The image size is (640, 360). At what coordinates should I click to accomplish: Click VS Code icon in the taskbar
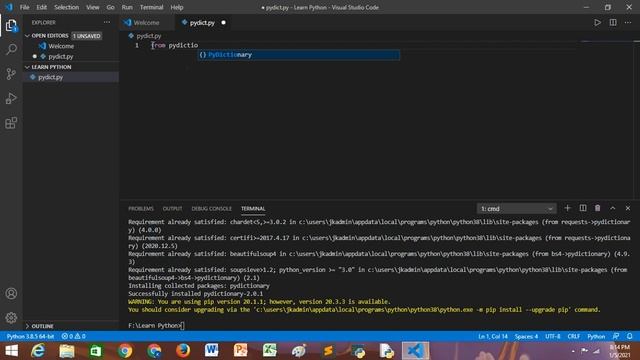click(416, 351)
